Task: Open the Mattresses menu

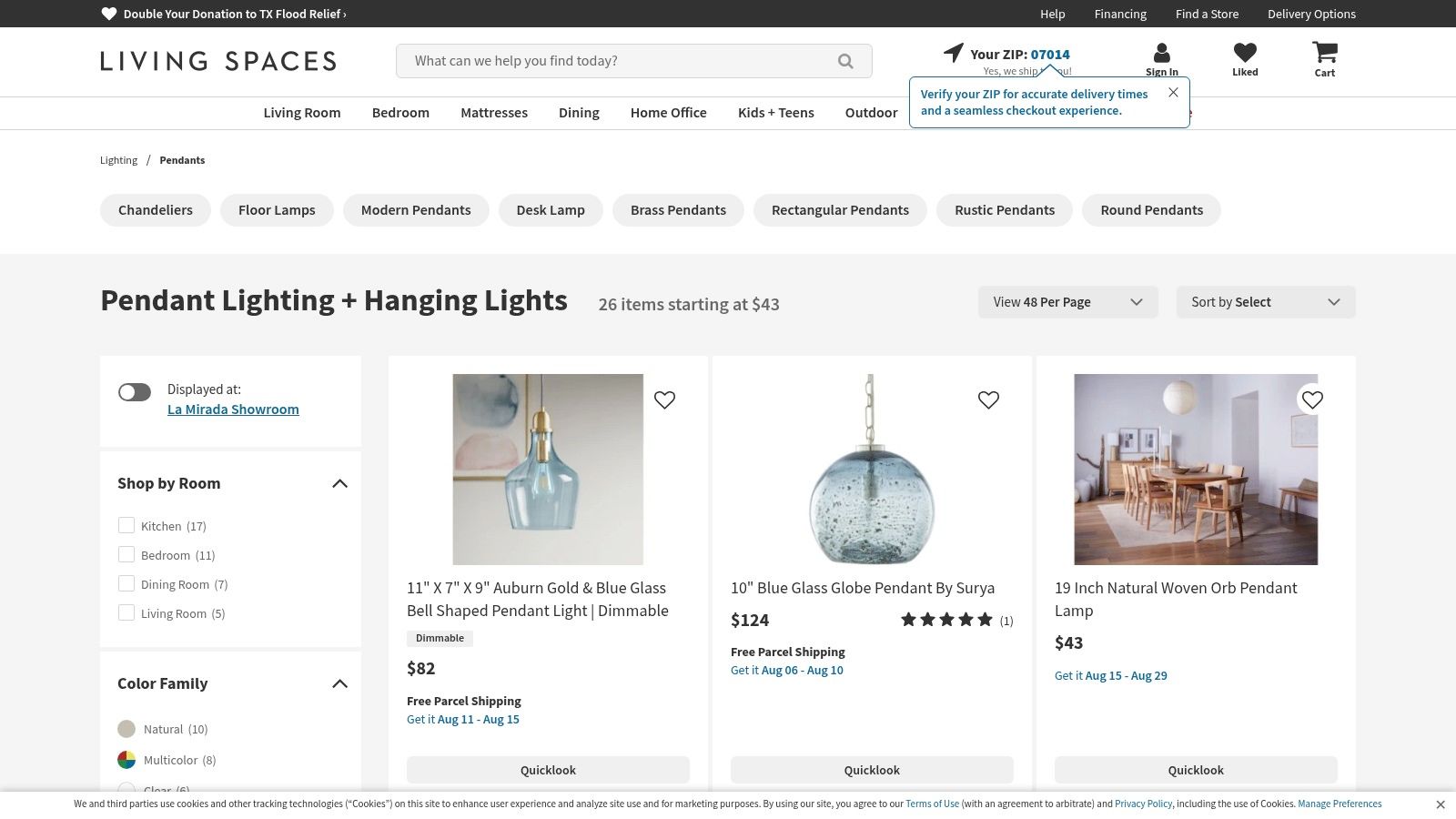Action: coord(494,113)
